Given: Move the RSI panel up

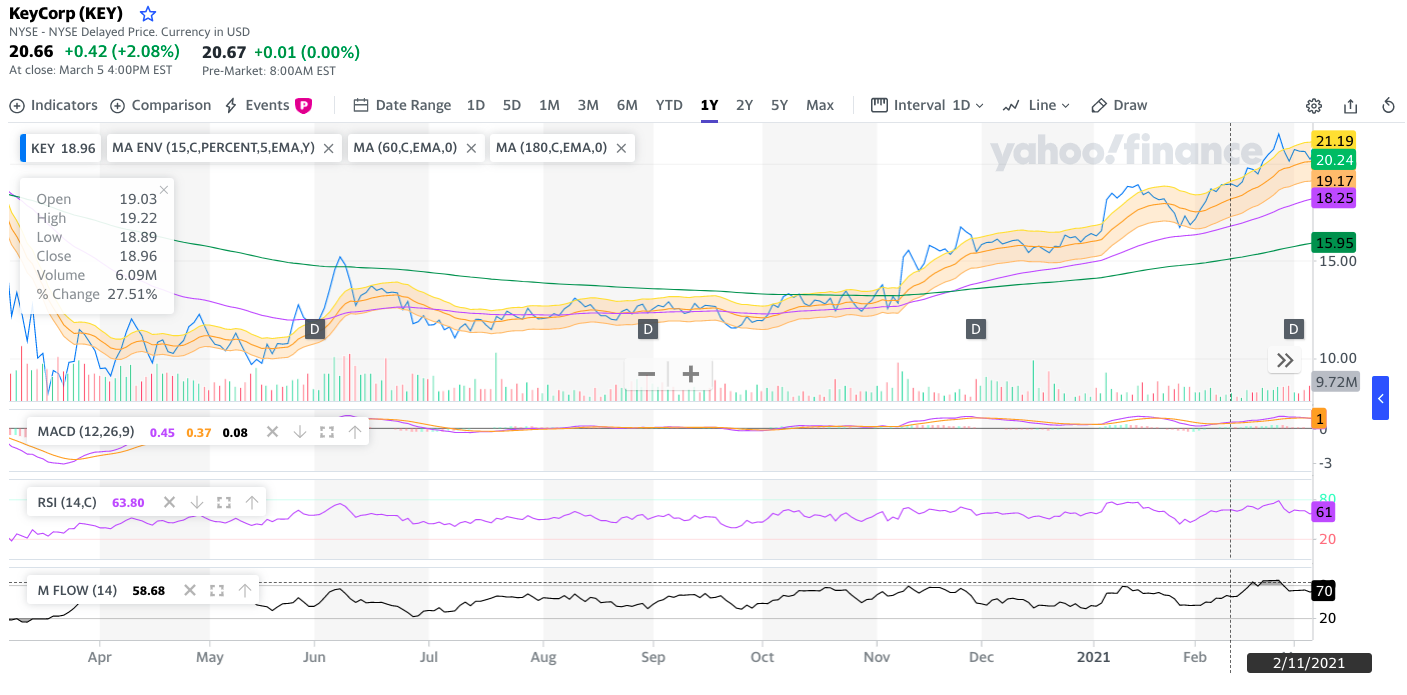Looking at the screenshot, I should coord(252,502).
